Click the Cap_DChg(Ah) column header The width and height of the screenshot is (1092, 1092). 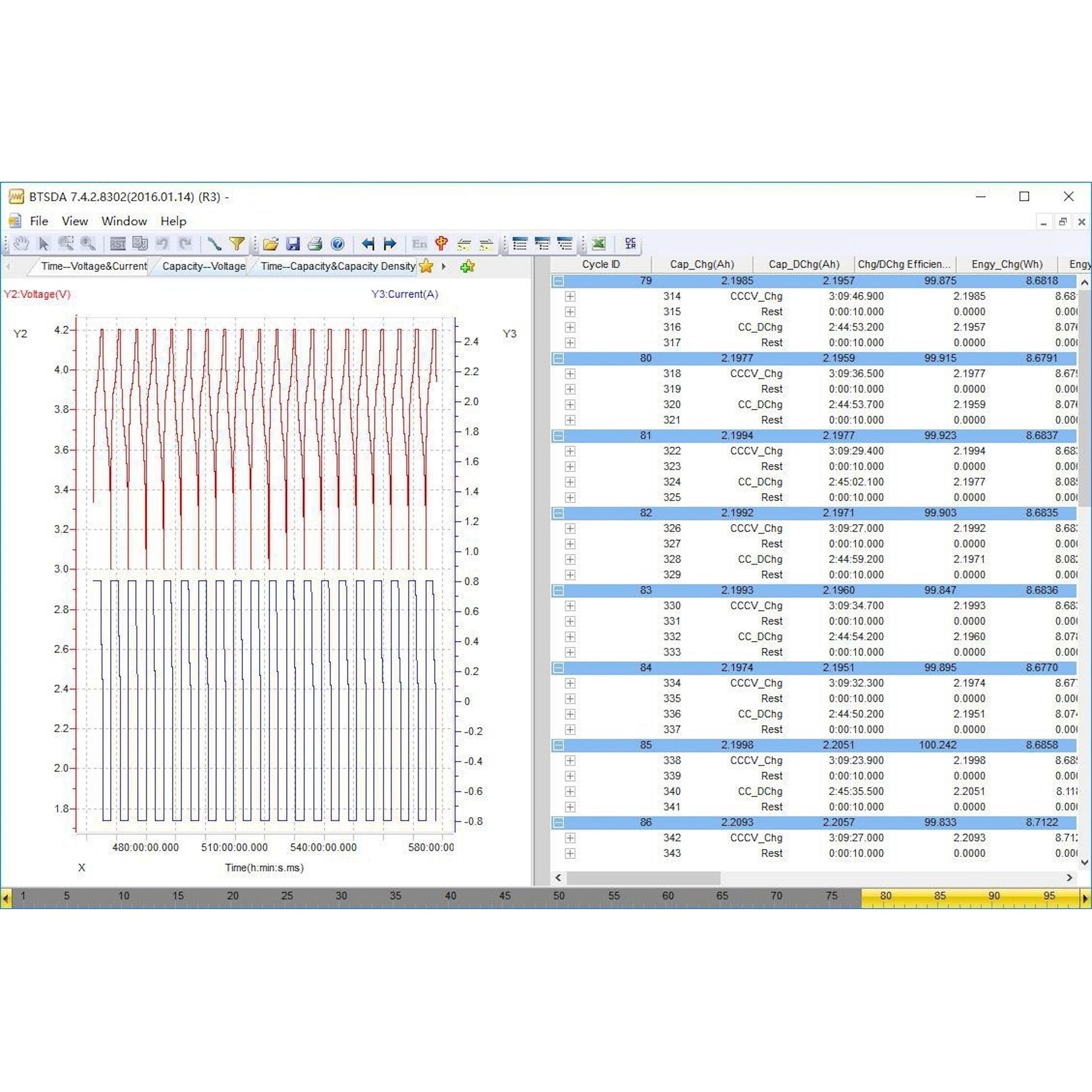(x=803, y=264)
